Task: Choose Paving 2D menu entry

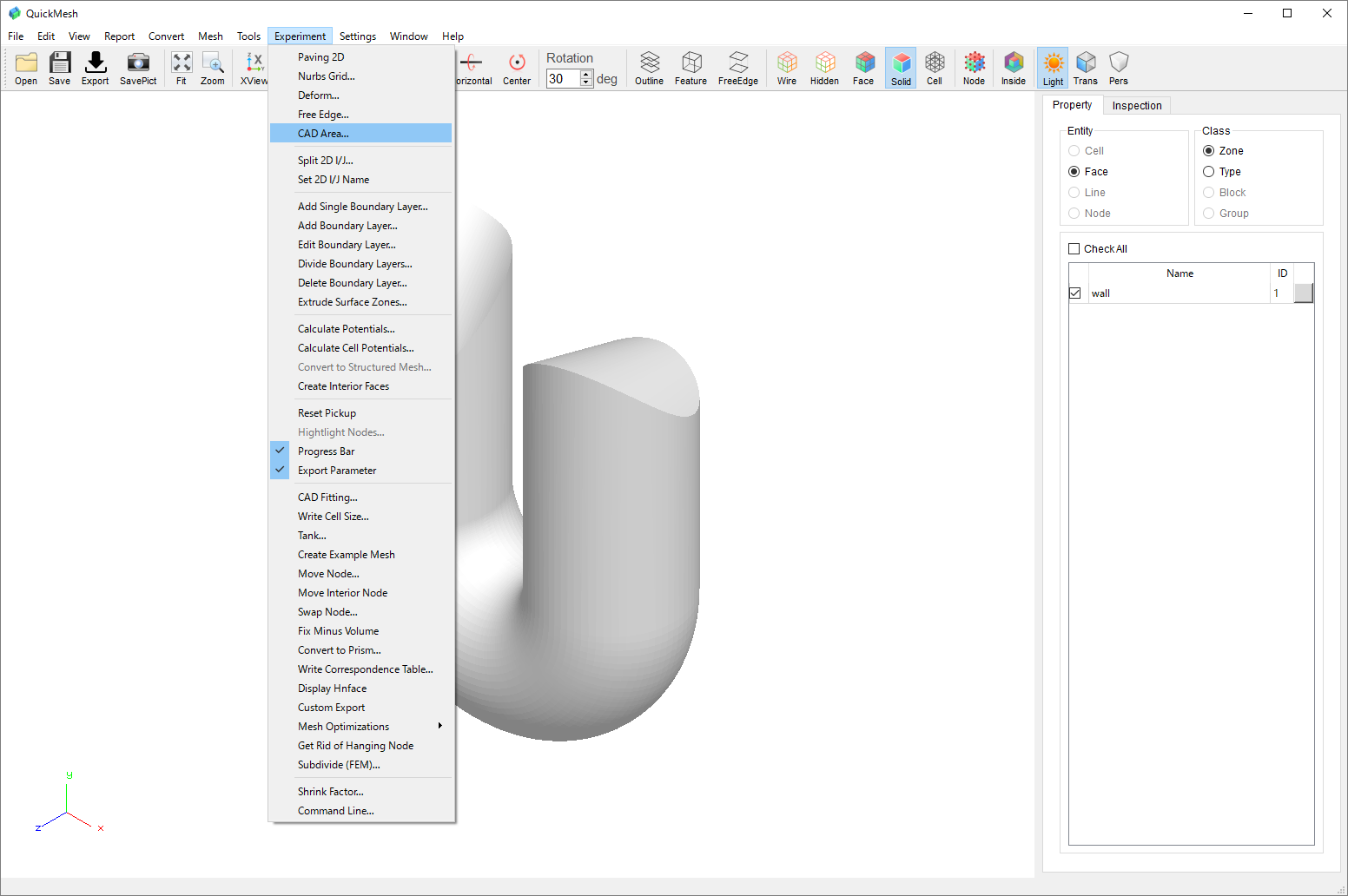Action: click(x=360, y=57)
